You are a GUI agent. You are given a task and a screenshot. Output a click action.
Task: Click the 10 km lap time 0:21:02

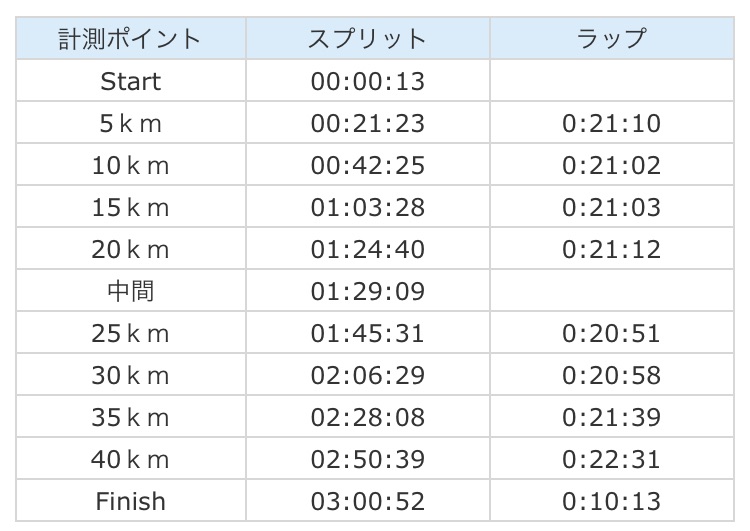pos(611,165)
